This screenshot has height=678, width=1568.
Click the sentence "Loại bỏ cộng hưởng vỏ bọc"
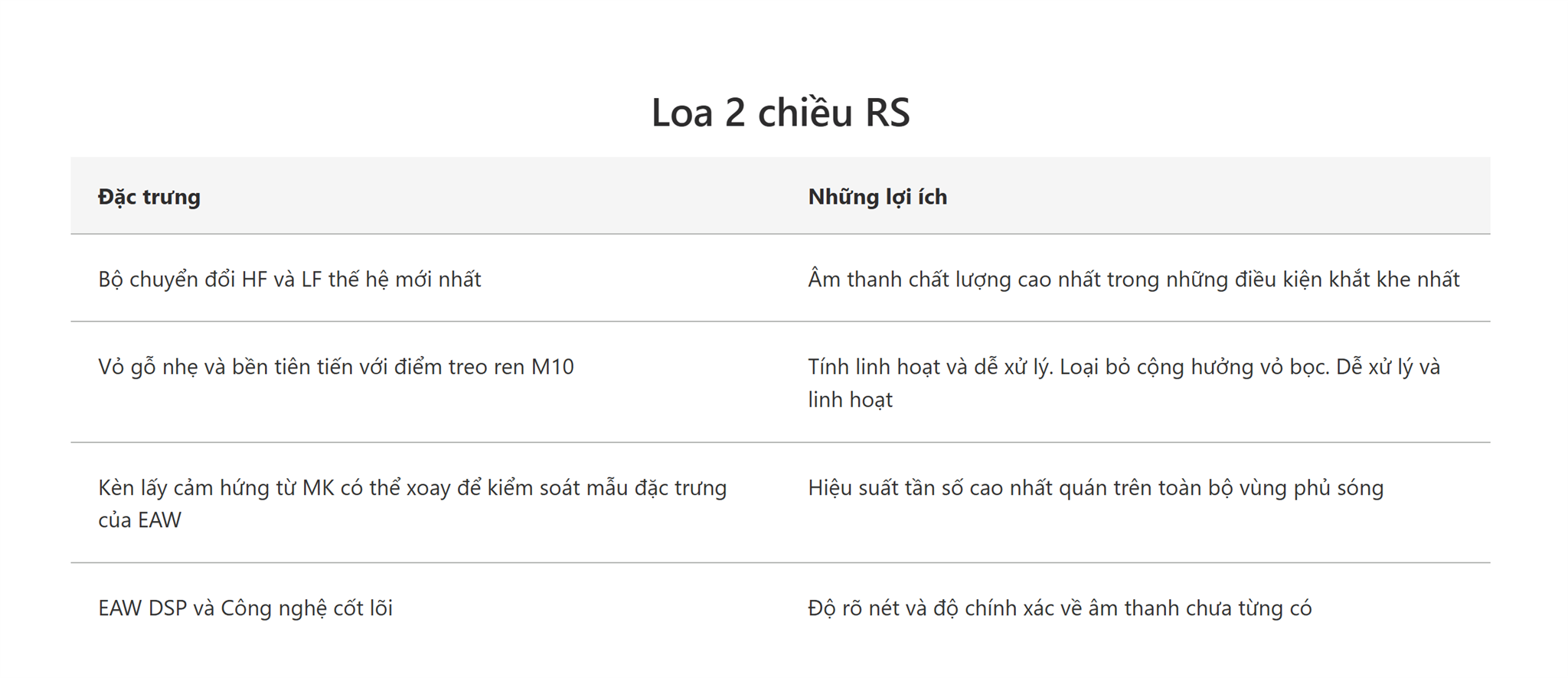click(1194, 367)
